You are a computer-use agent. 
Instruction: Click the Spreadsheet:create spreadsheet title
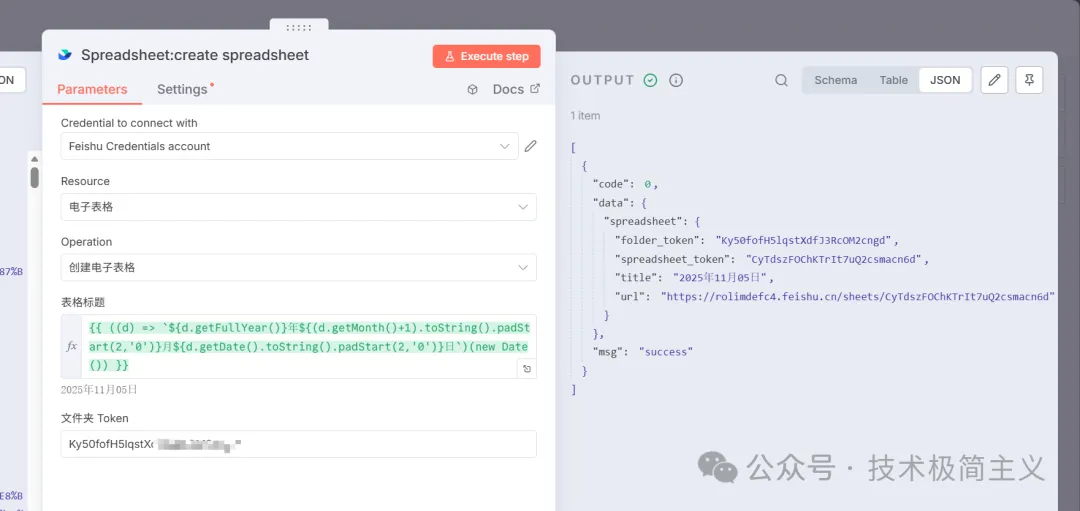point(195,55)
